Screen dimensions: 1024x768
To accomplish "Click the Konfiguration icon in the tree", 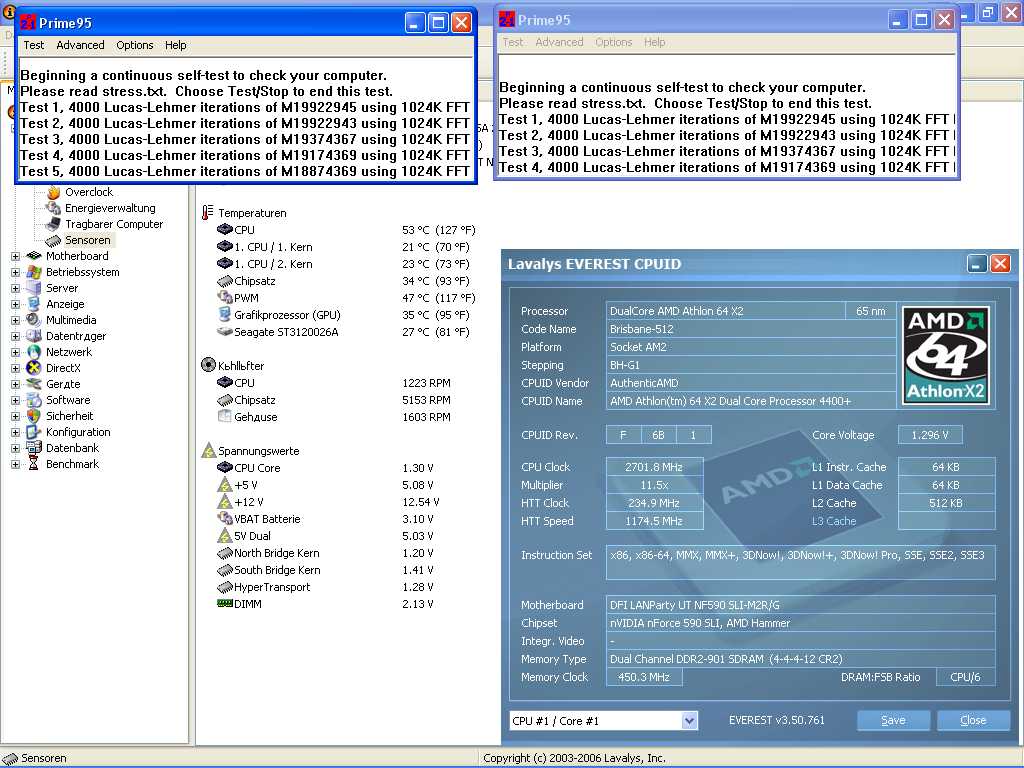I will [34, 432].
